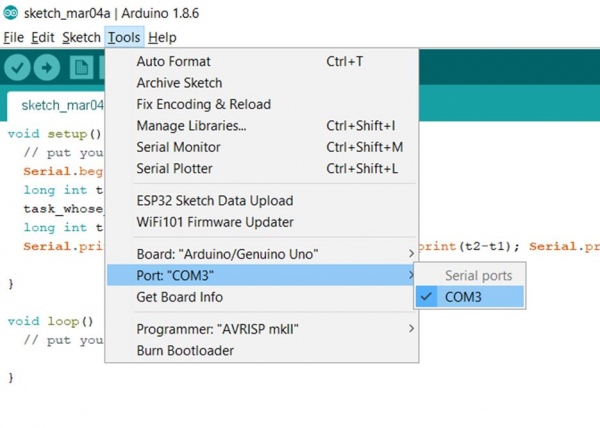Open the Help menu
The height and width of the screenshot is (428, 600).
162,37
